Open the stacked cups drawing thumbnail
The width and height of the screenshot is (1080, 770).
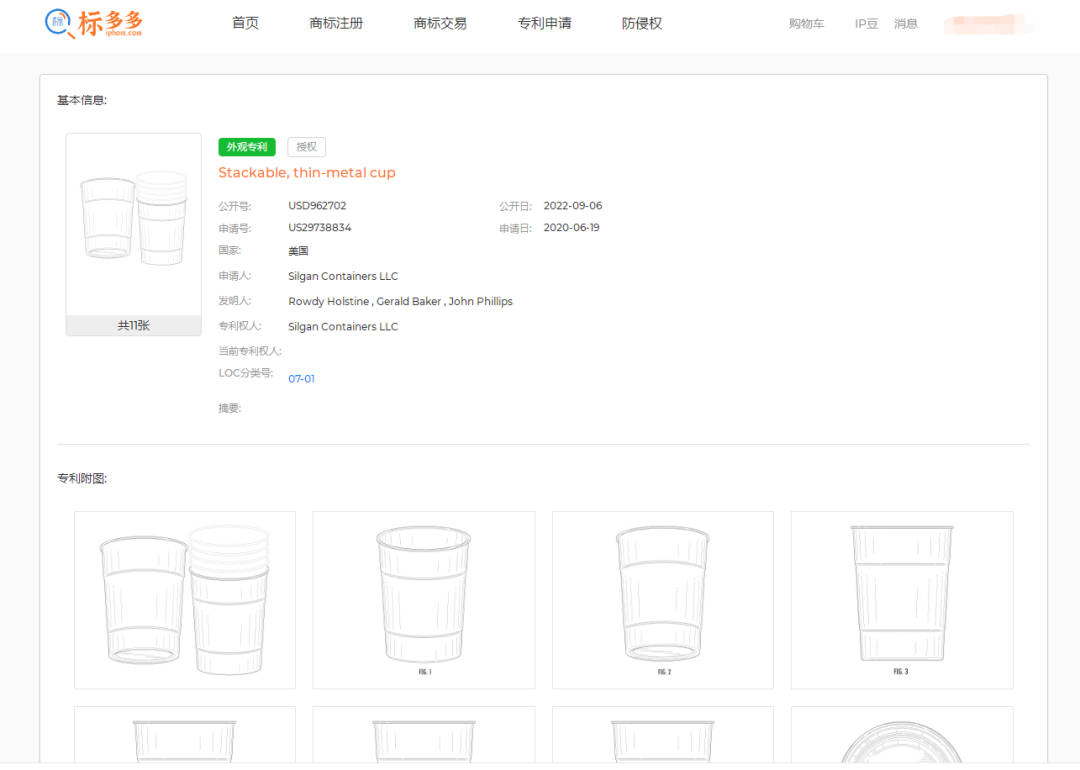point(185,600)
